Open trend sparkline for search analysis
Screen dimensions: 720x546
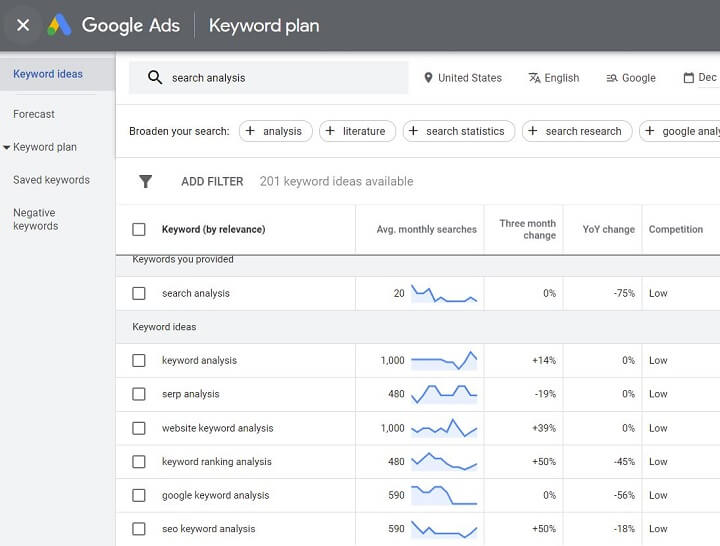coord(444,293)
